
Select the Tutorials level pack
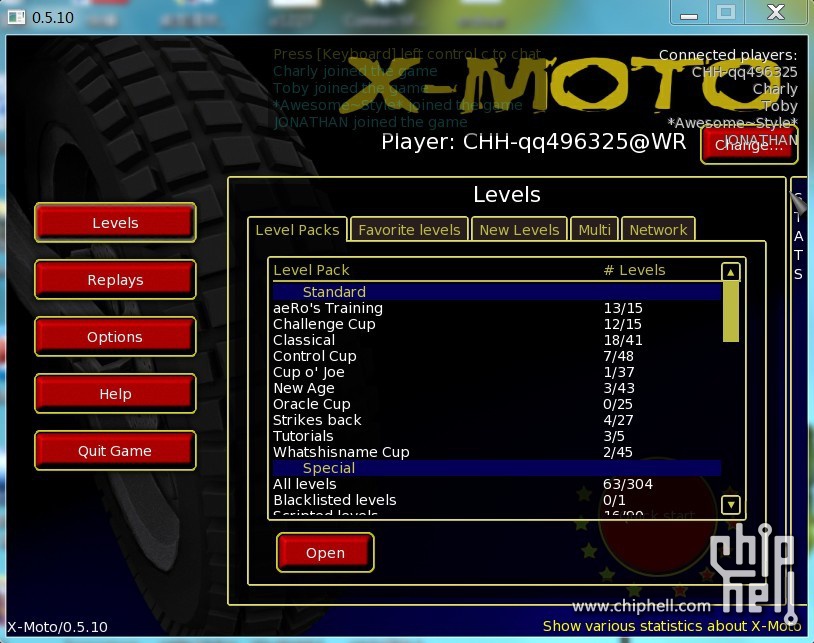(x=497, y=436)
